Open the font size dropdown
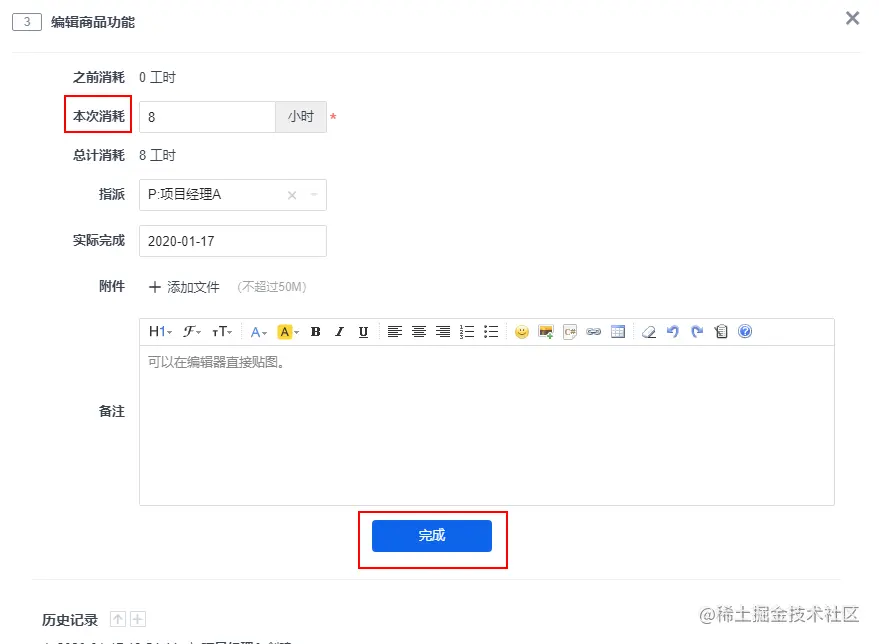879x644 pixels. tap(222, 332)
